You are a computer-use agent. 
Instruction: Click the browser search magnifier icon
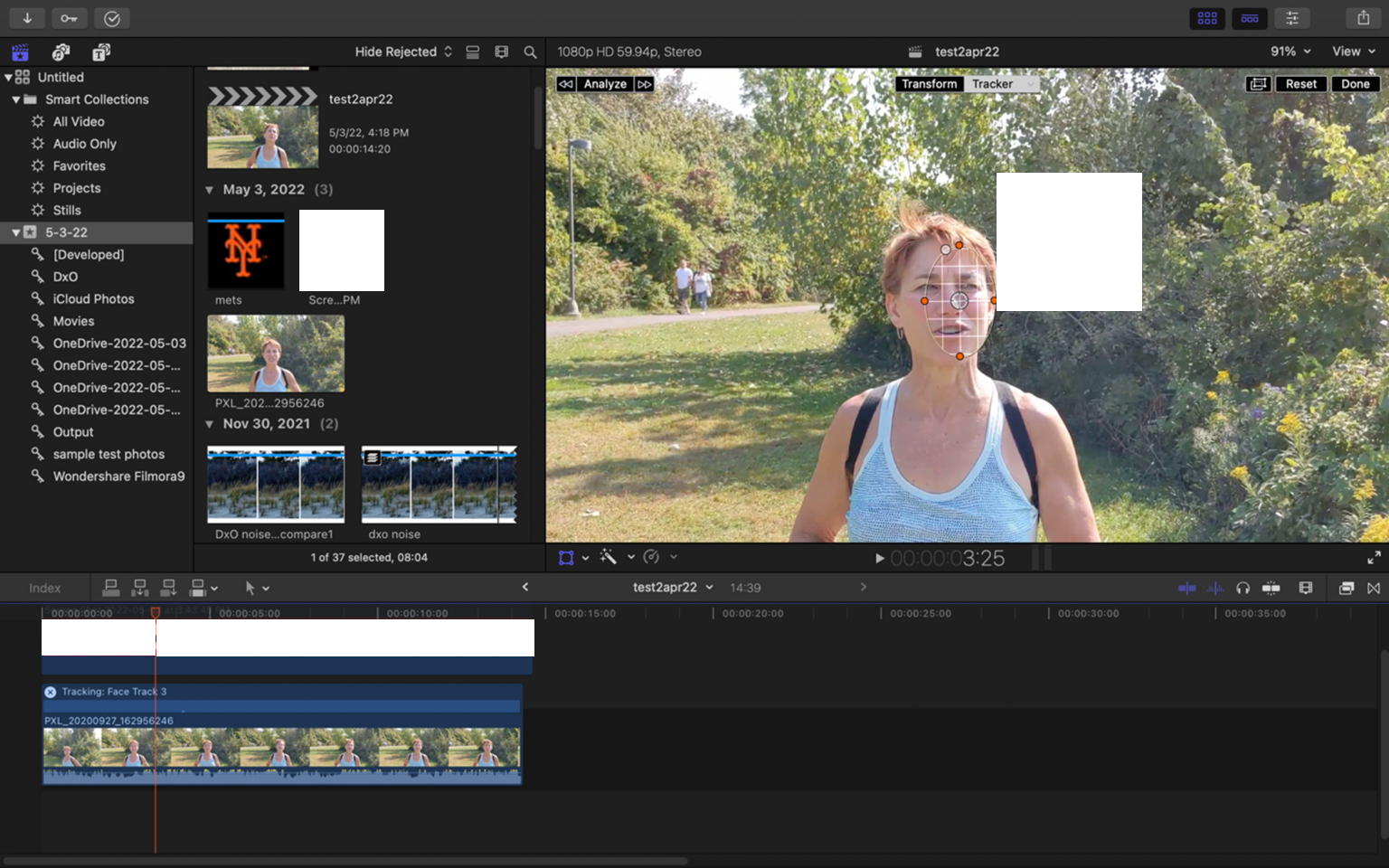point(530,52)
